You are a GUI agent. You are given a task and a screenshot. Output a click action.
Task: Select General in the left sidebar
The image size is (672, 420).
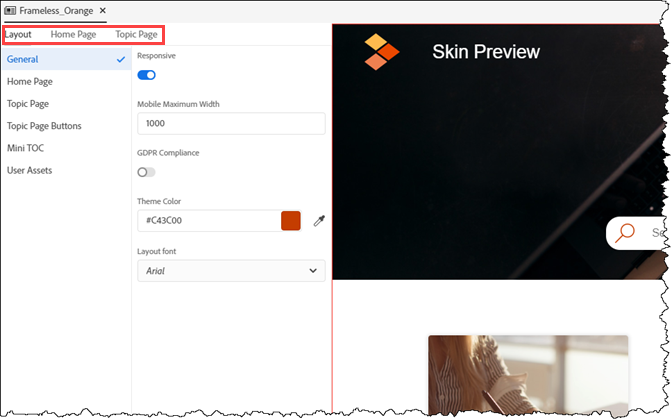coord(23,60)
